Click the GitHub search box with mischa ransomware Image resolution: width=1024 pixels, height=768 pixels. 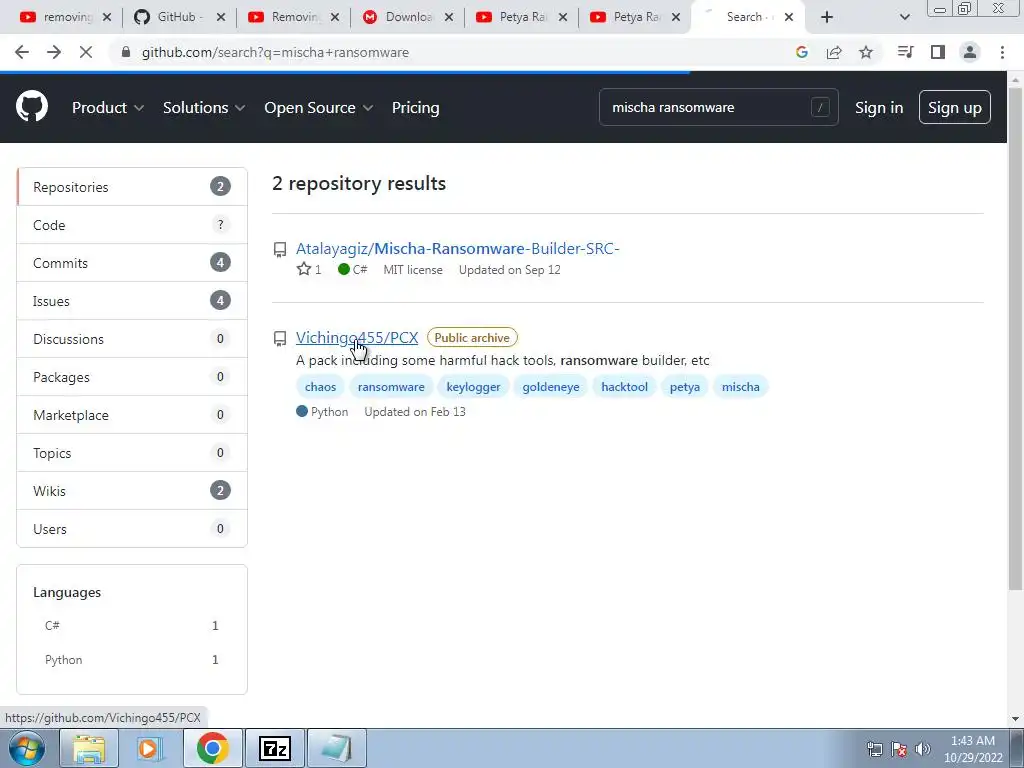click(718, 107)
